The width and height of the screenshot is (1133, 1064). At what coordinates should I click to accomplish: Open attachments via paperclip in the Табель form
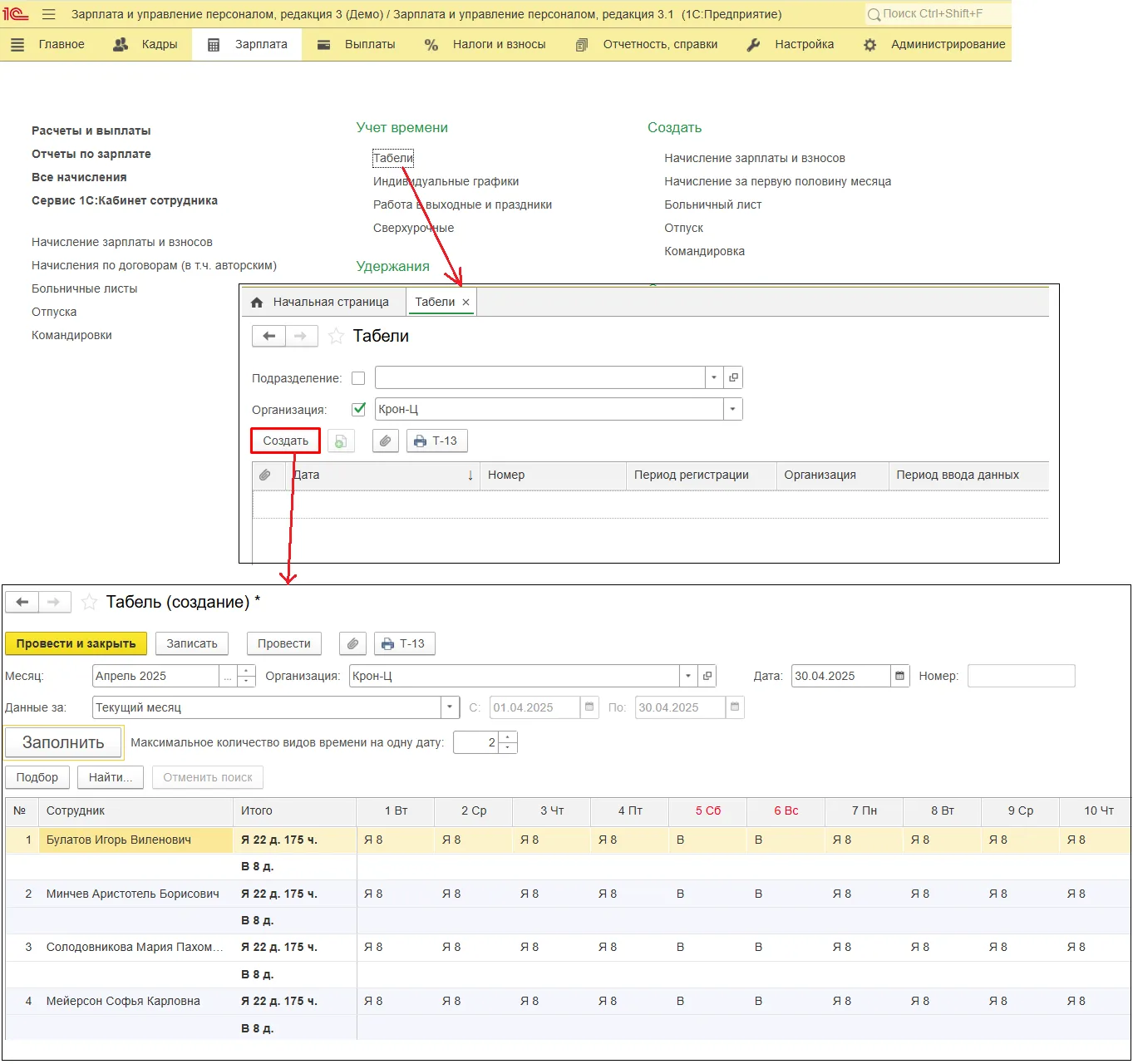352,643
